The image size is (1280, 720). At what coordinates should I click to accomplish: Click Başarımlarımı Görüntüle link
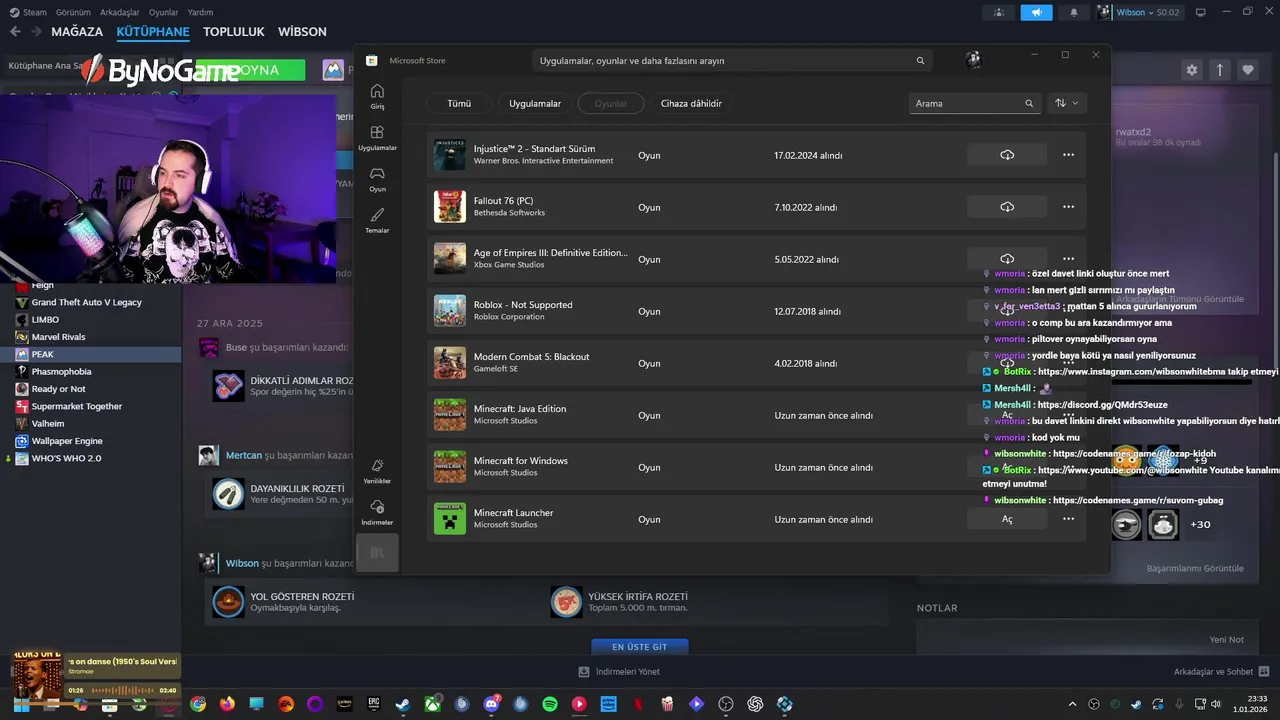coord(1195,568)
